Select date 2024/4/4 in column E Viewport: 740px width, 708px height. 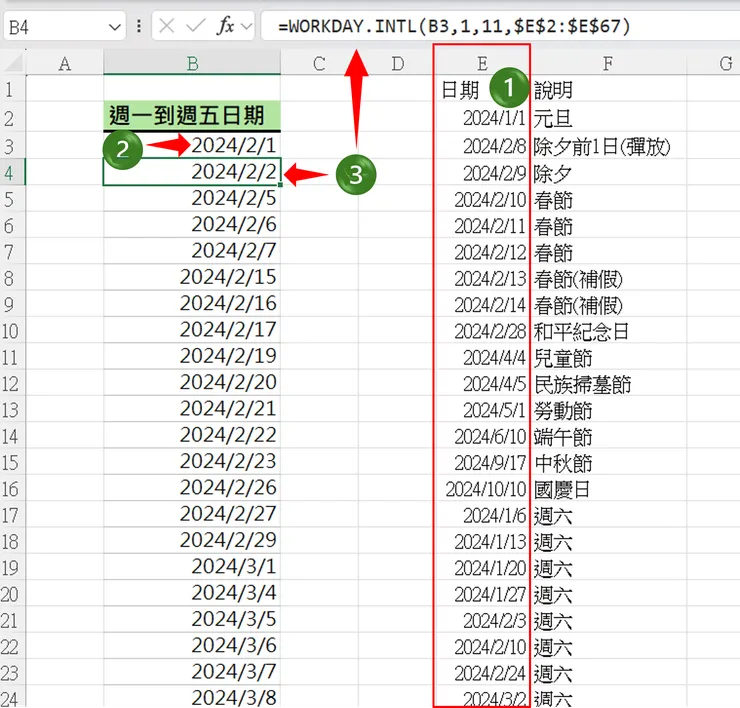point(482,358)
